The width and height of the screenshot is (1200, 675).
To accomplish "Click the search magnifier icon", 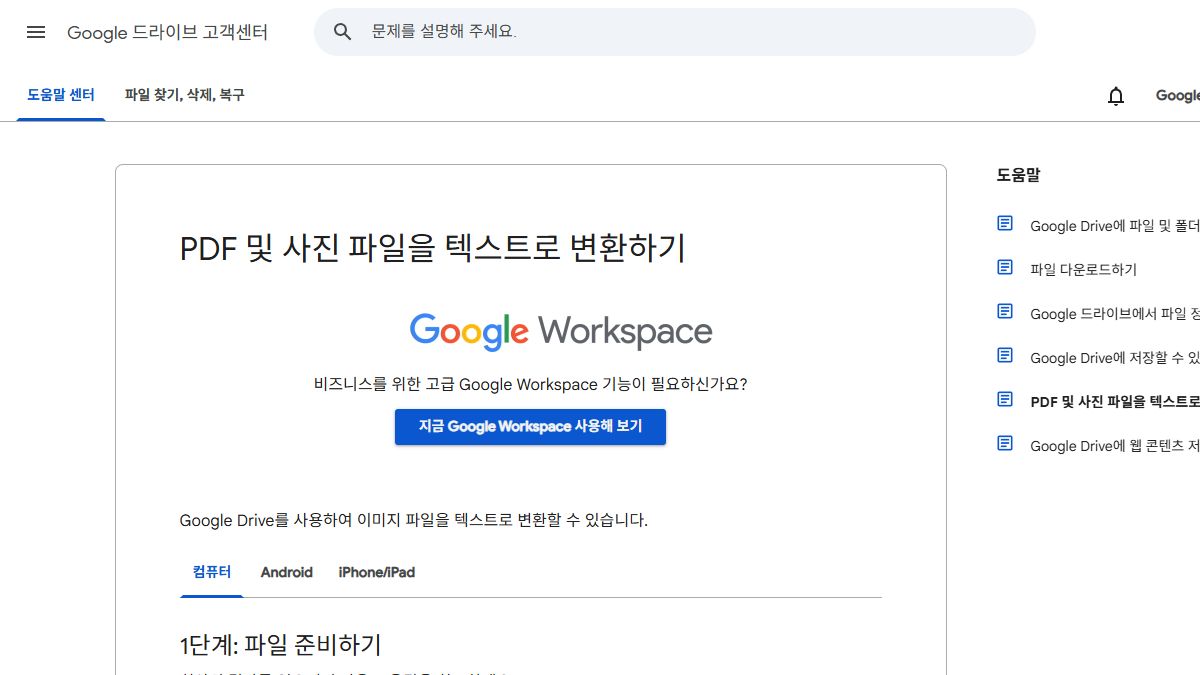I will tap(342, 32).
